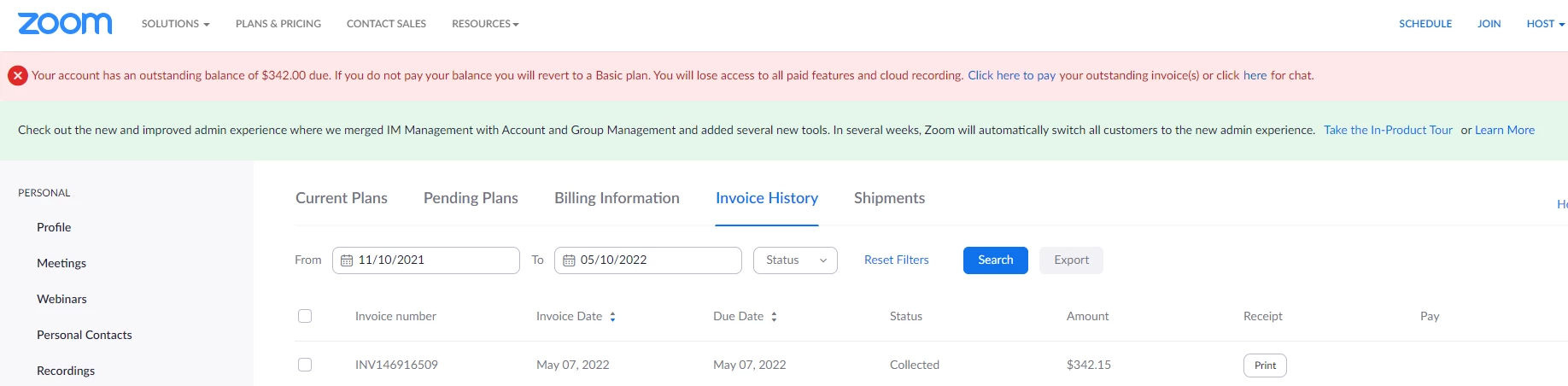Click the Export button
The height and width of the screenshot is (386, 1568).
1071,260
